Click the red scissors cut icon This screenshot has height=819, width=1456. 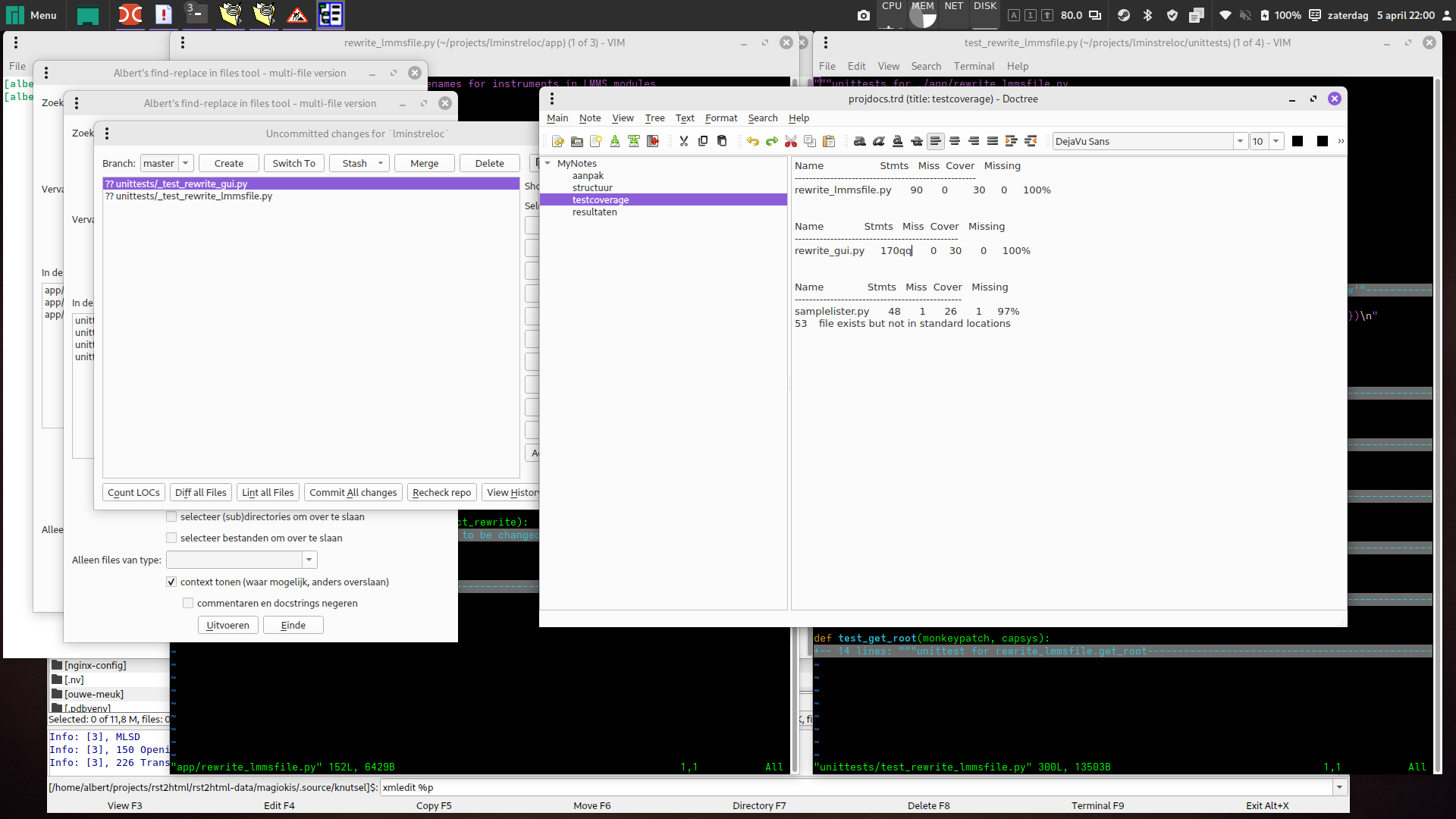(x=791, y=141)
